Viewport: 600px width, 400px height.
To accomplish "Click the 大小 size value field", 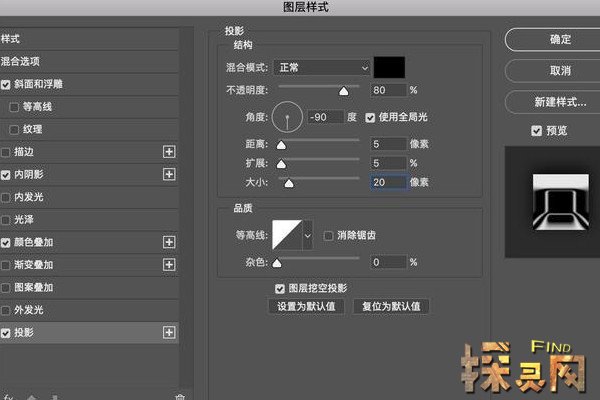I will pos(387,182).
